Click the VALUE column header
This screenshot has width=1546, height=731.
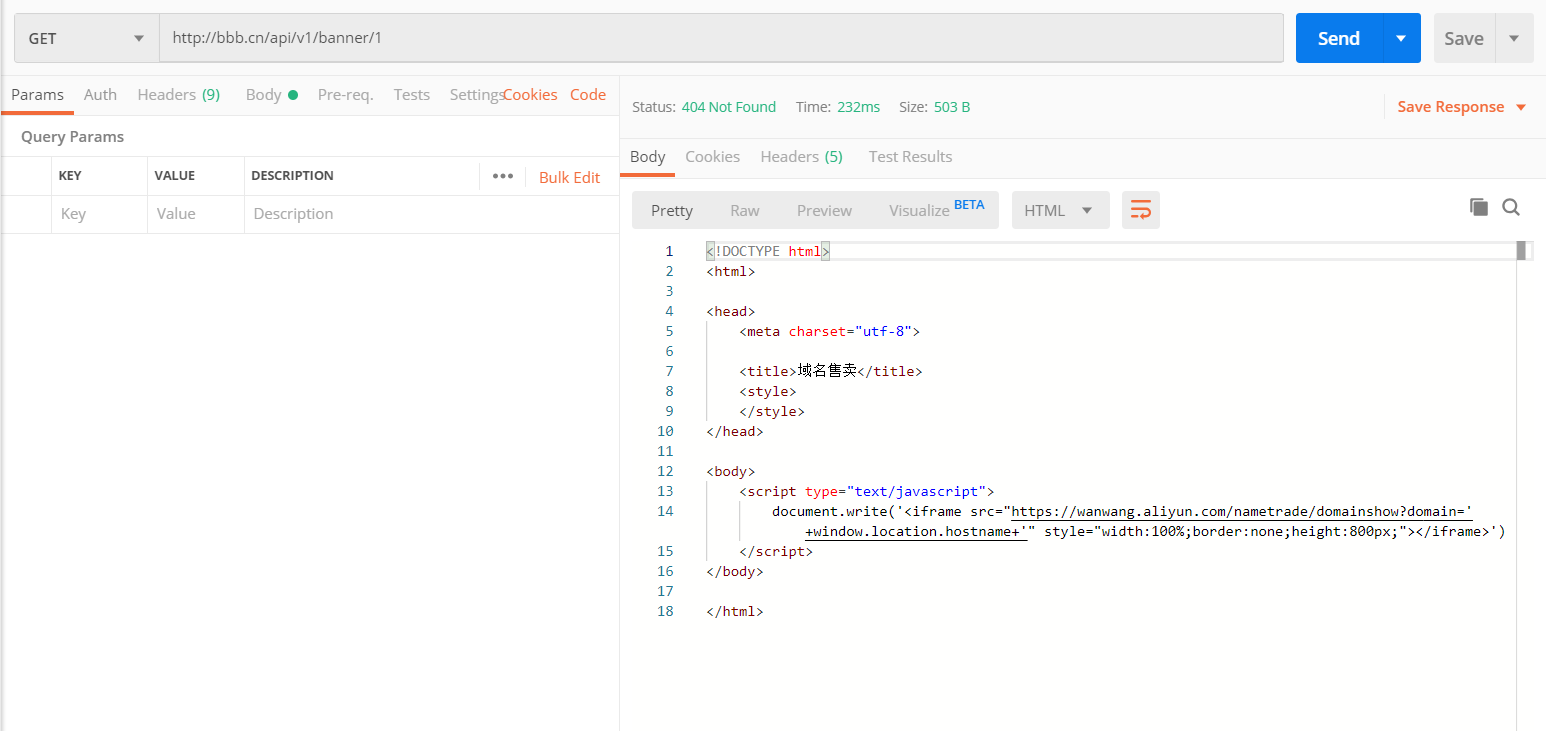[x=174, y=176]
